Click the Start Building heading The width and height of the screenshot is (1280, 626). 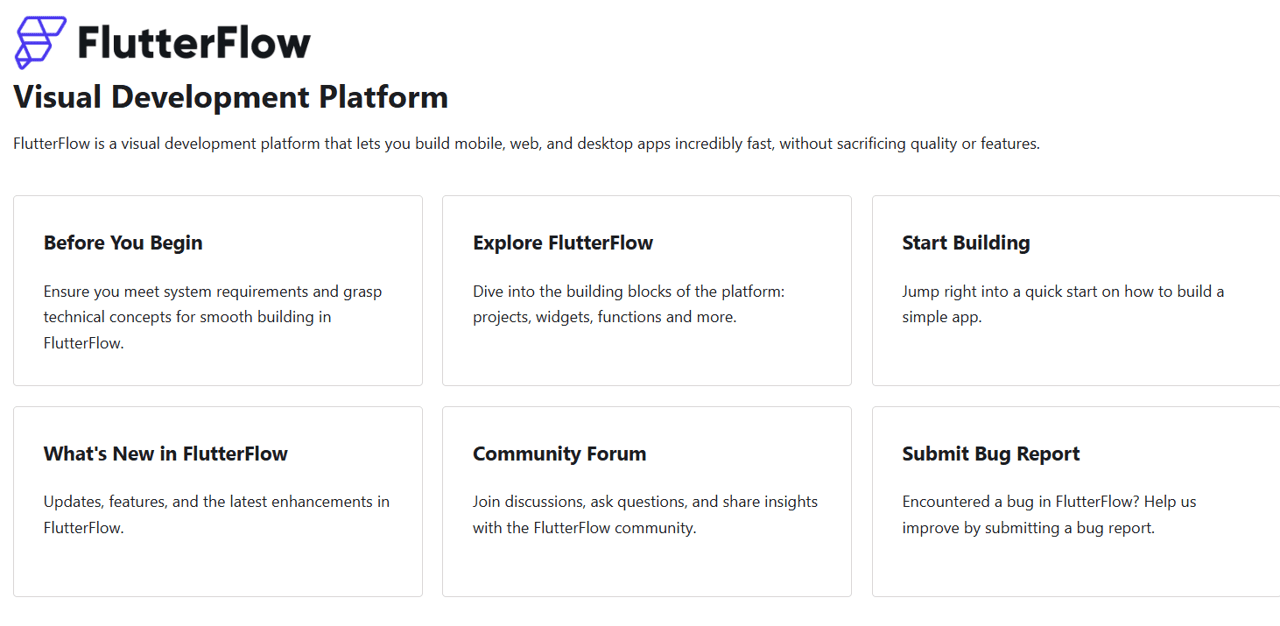click(x=966, y=243)
